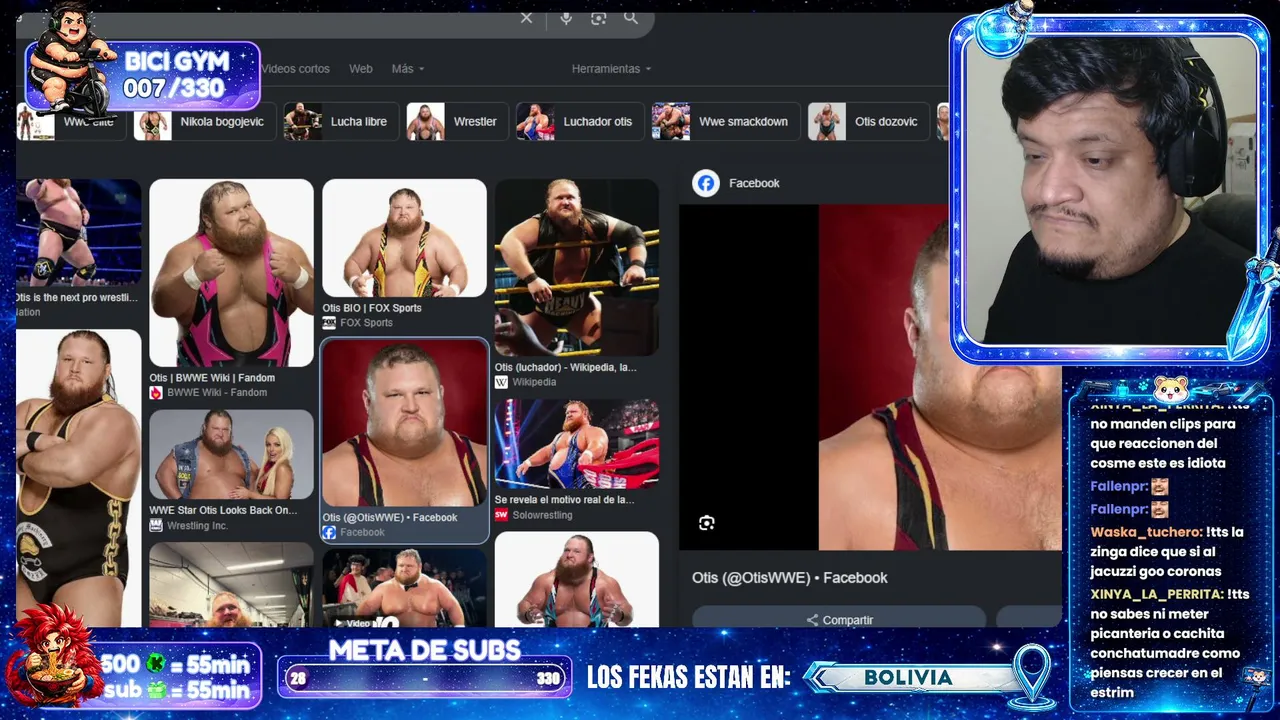Open the video thumbnail of Otis with the bow tie
This screenshot has width=1280, height=720.
click(404, 588)
